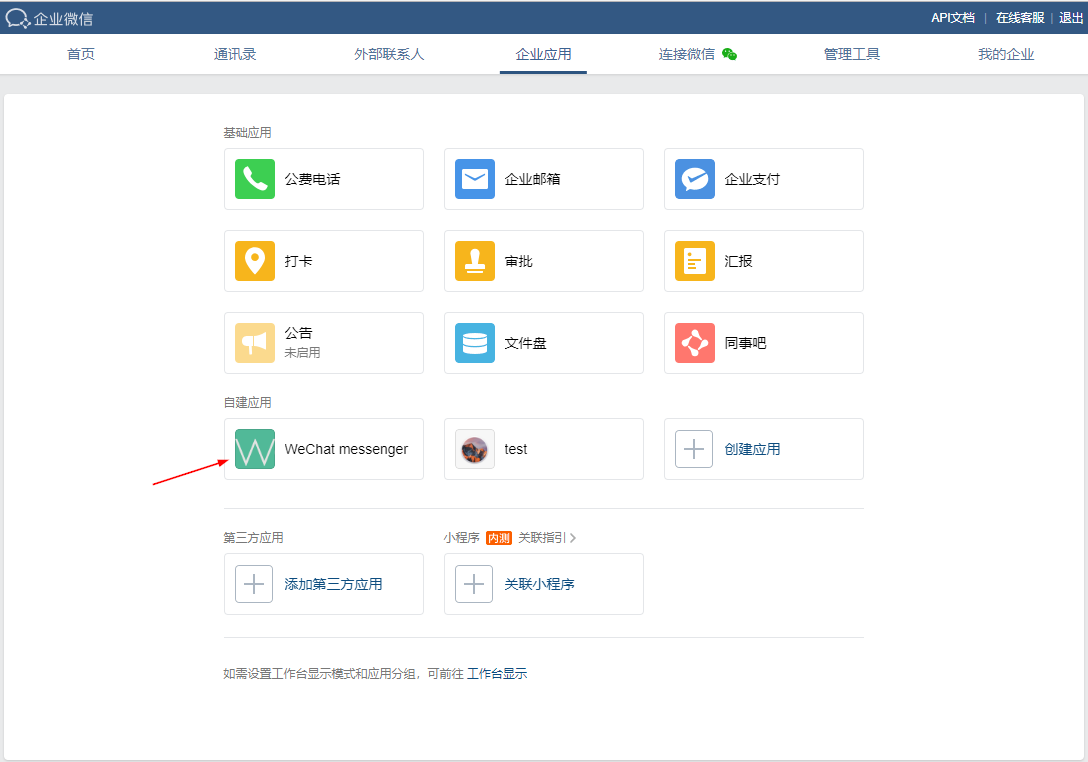Open the test custom app
This screenshot has height=762, width=1088.
pos(544,449)
